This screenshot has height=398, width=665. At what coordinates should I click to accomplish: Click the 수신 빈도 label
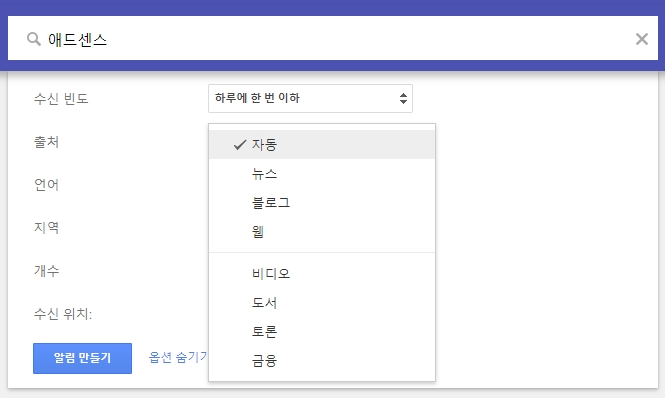(x=61, y=98)
